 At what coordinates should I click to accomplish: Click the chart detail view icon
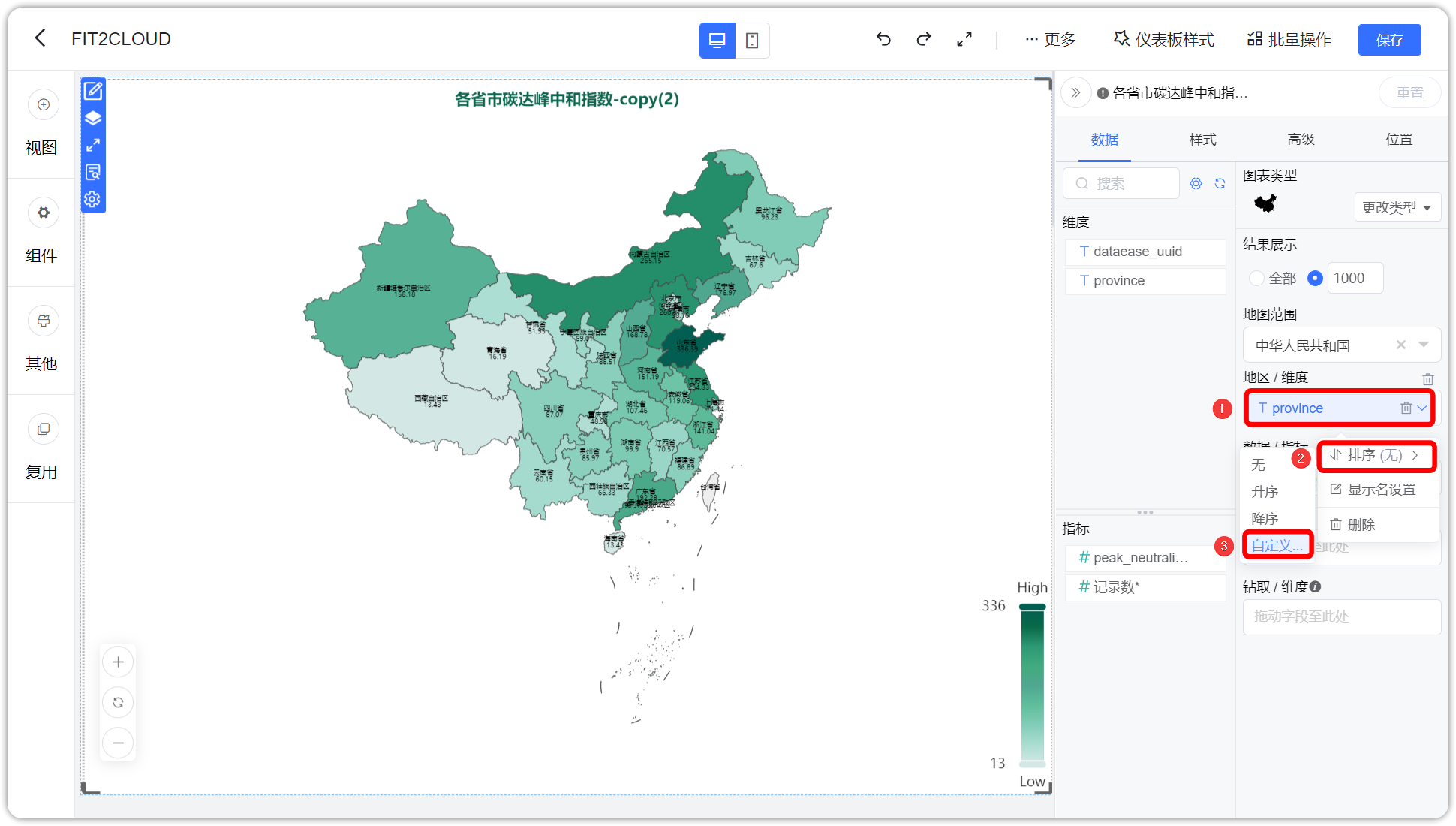pyautogui.click(x=93, y=172)
